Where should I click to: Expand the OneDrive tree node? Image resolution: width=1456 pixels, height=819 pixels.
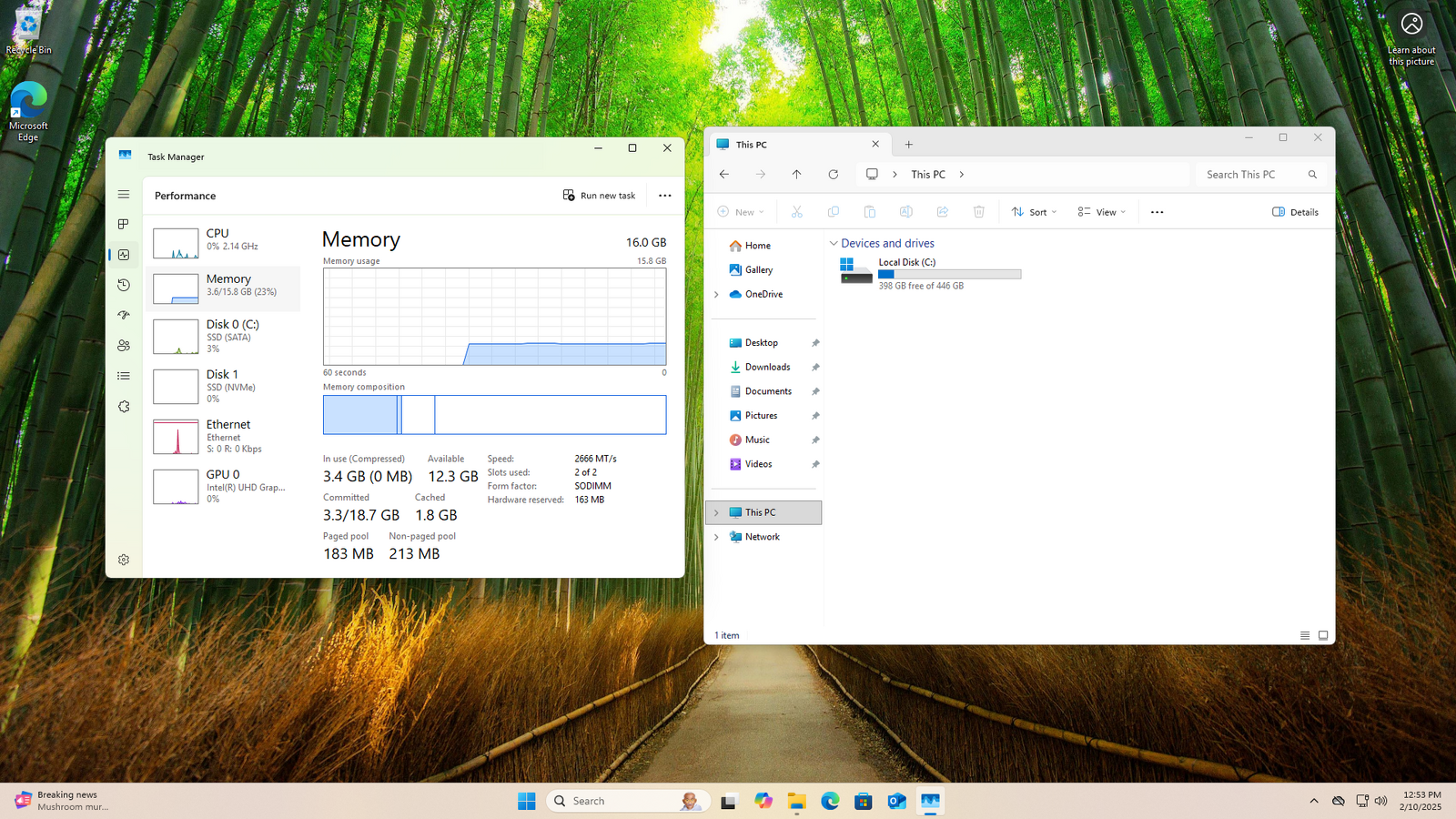(x=716, y=295)
